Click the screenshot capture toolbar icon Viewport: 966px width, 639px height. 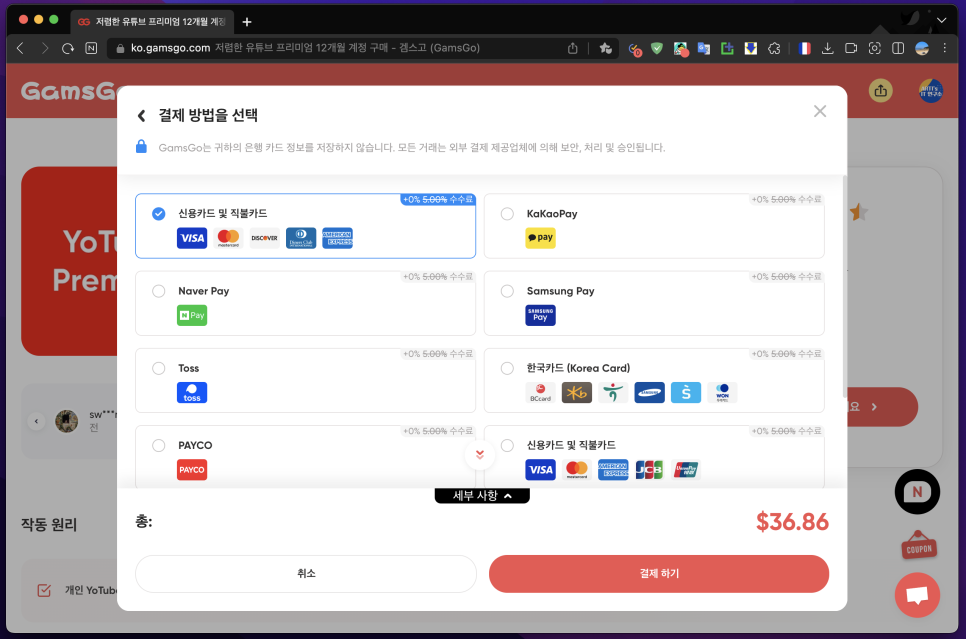(874, 48)
